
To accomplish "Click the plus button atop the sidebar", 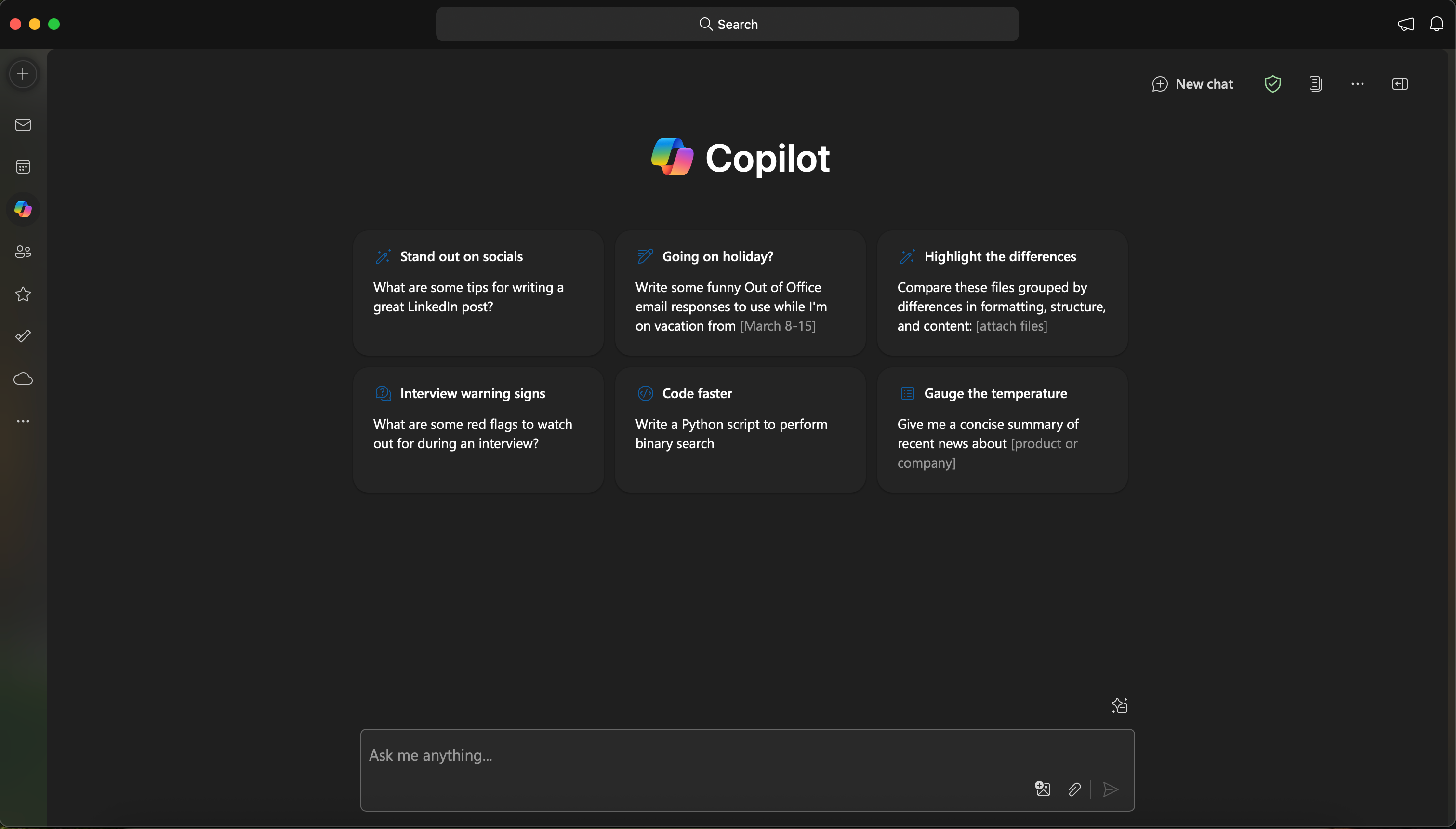I will pyautogui.click(x=23, y=74).
